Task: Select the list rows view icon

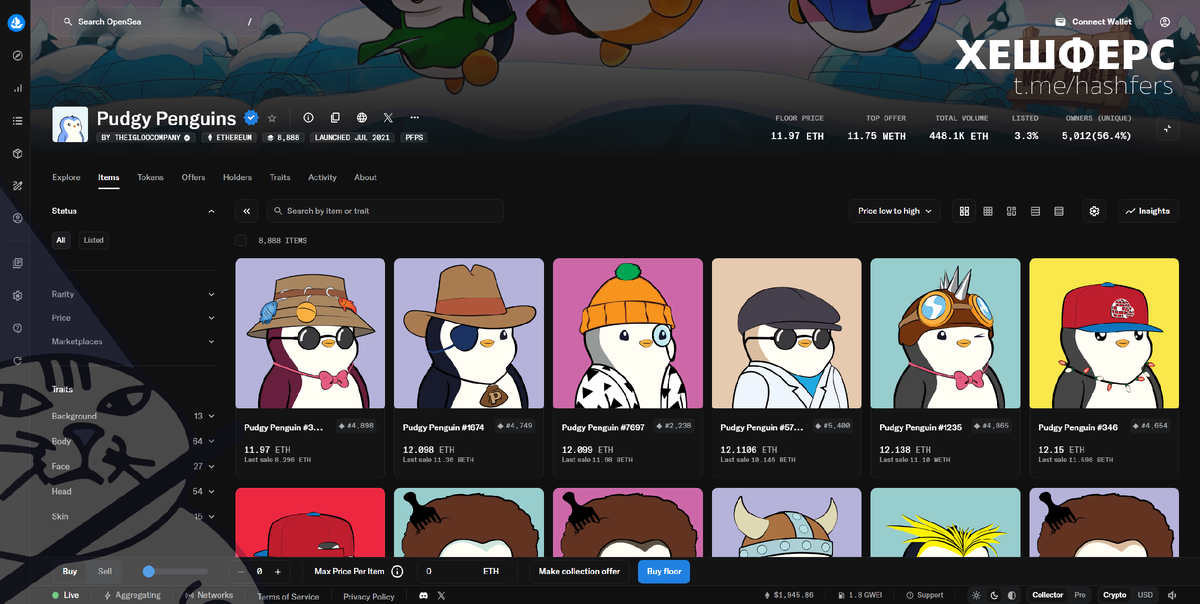Action: (1035, 211)
